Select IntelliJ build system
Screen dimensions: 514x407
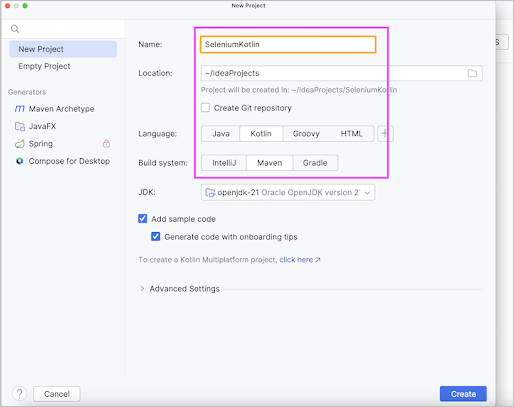click(224, 163)
